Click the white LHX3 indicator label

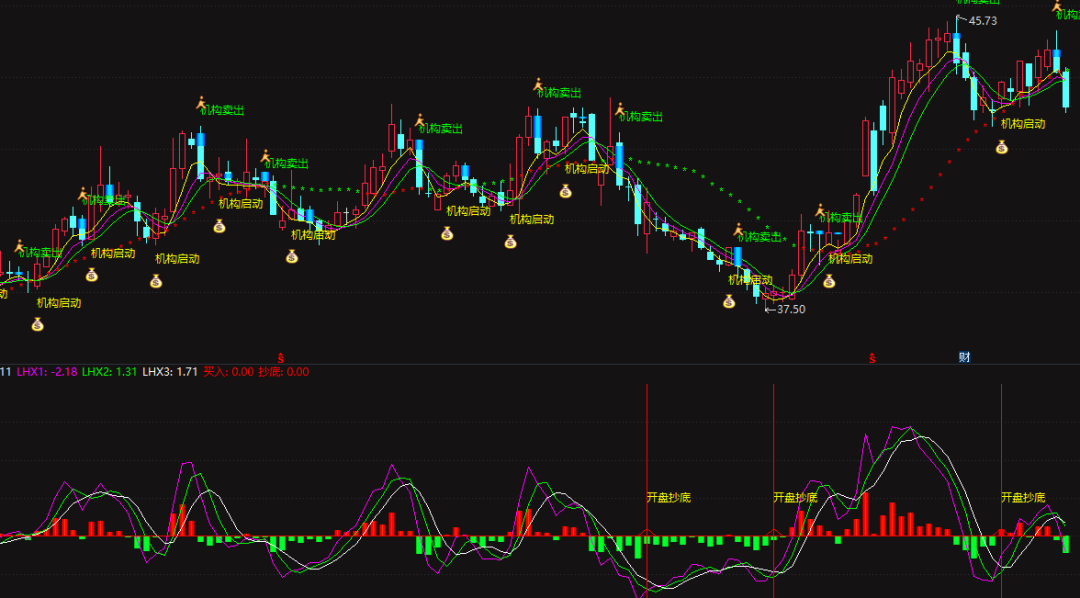coord(169,372)
